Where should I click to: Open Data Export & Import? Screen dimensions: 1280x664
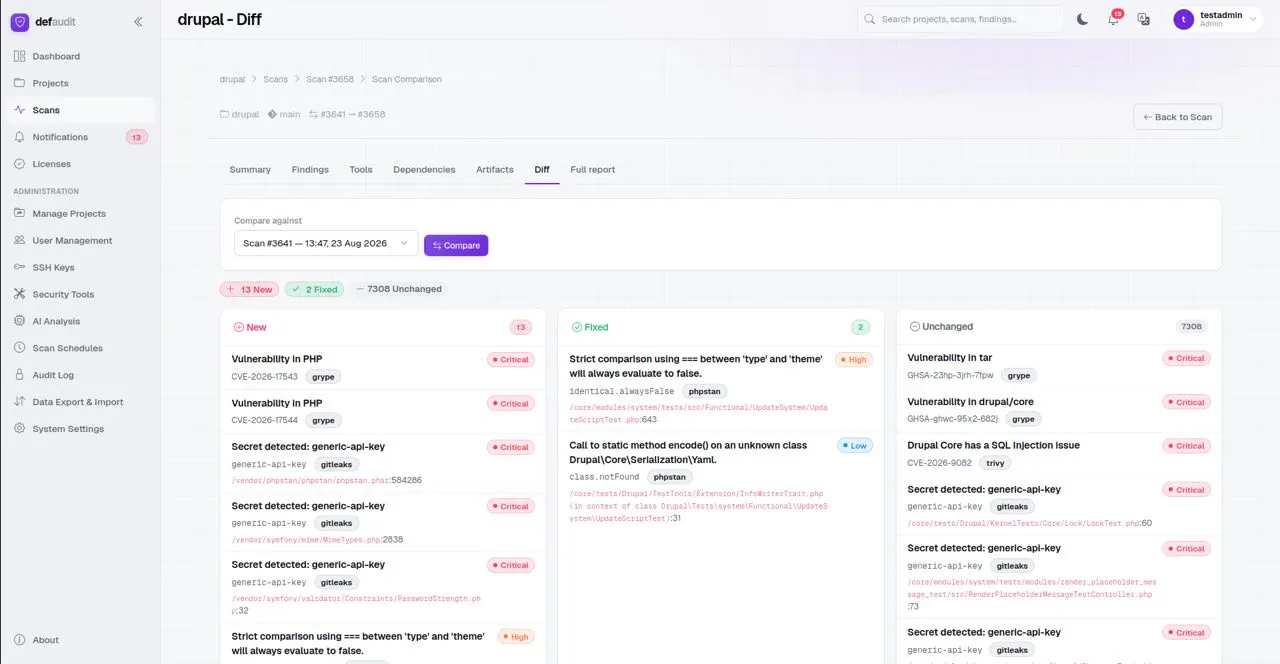coord(80,402)
